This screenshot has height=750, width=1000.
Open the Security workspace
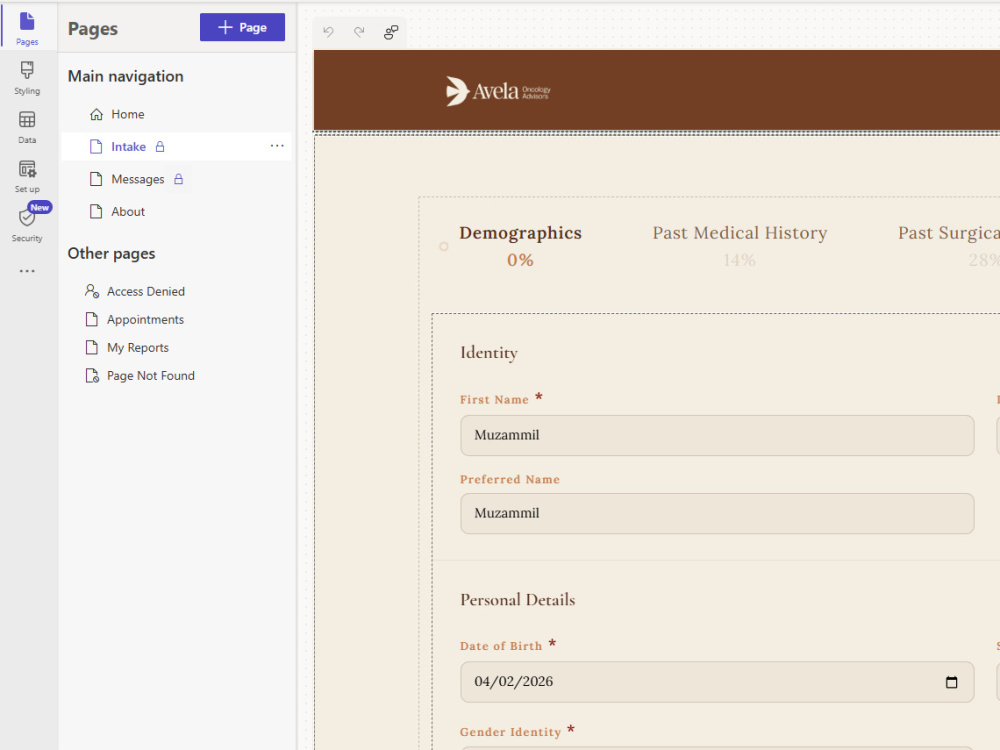point(27,224)
